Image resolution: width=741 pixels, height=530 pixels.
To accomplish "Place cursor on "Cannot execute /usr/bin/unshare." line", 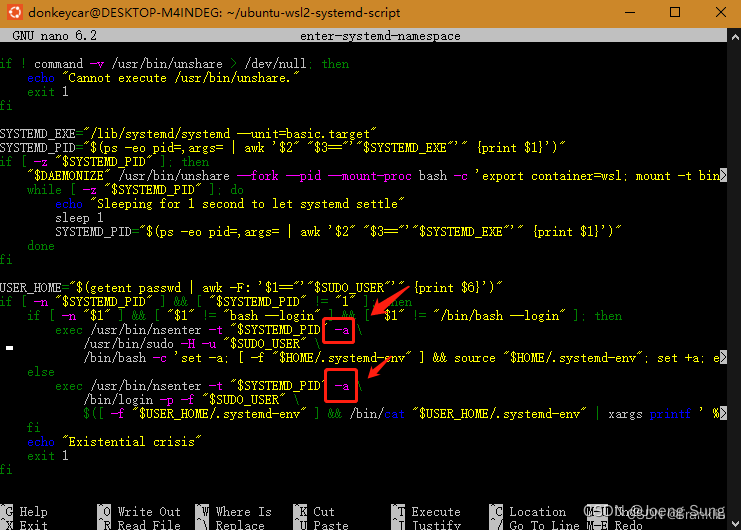I will tap(163, 78).
